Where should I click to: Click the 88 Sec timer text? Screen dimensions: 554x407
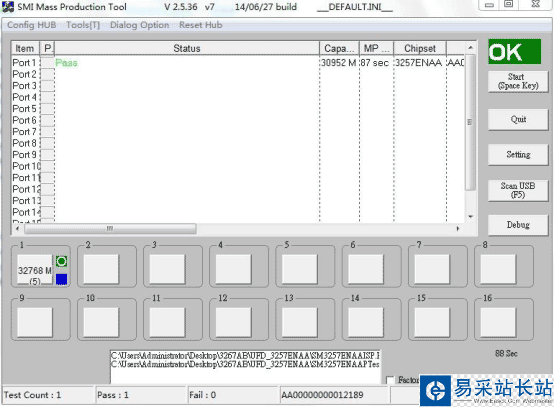pyautogui.click(x=506, y=353)
